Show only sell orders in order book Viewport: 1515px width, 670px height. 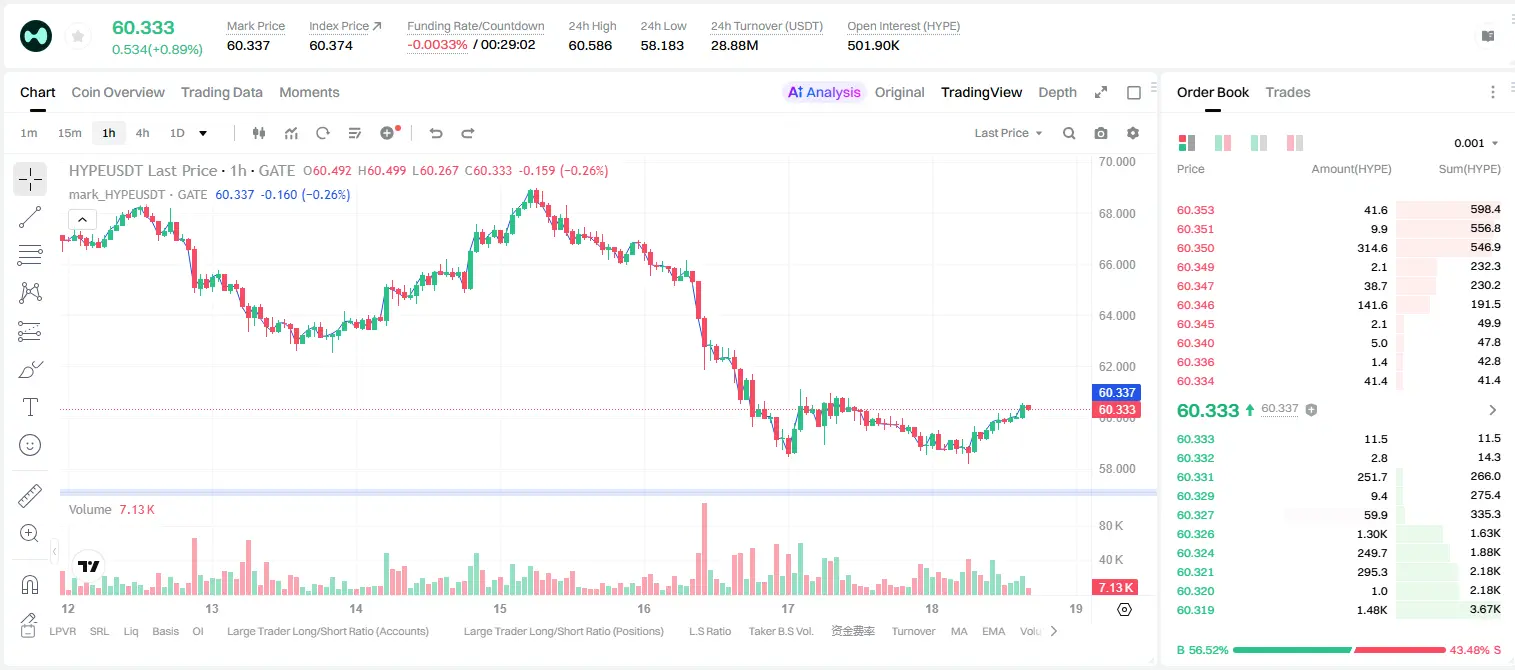(x=1295, y=143)
